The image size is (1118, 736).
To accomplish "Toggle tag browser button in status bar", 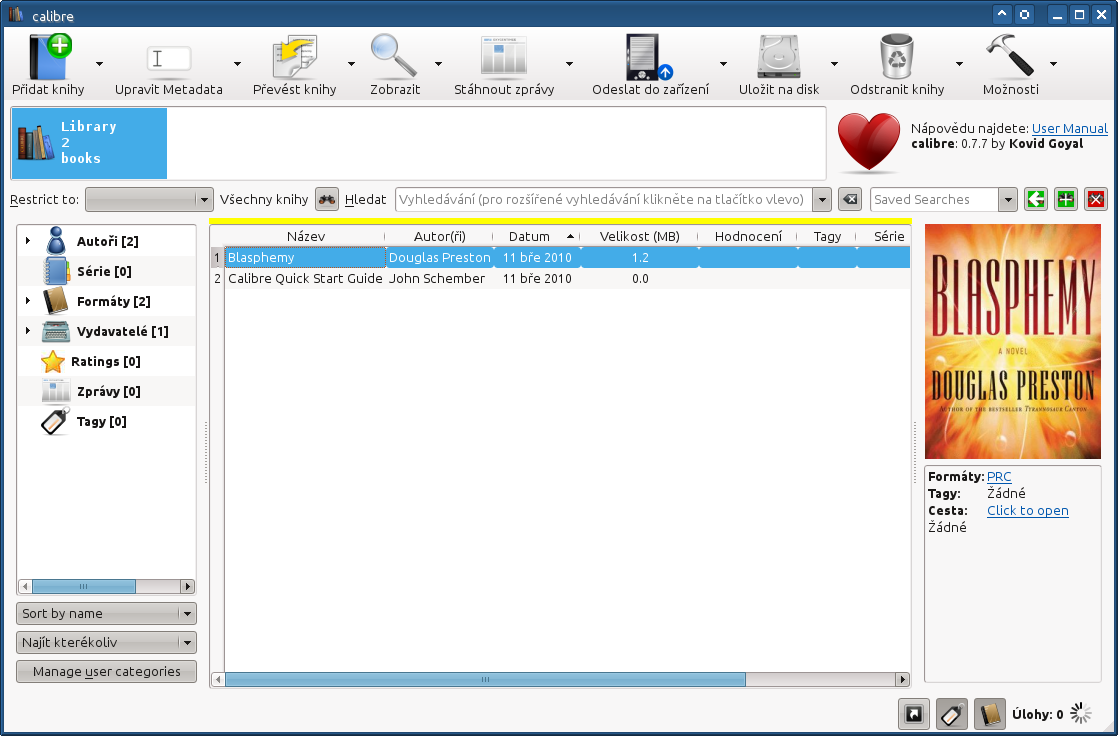I will tap(952, 714).
